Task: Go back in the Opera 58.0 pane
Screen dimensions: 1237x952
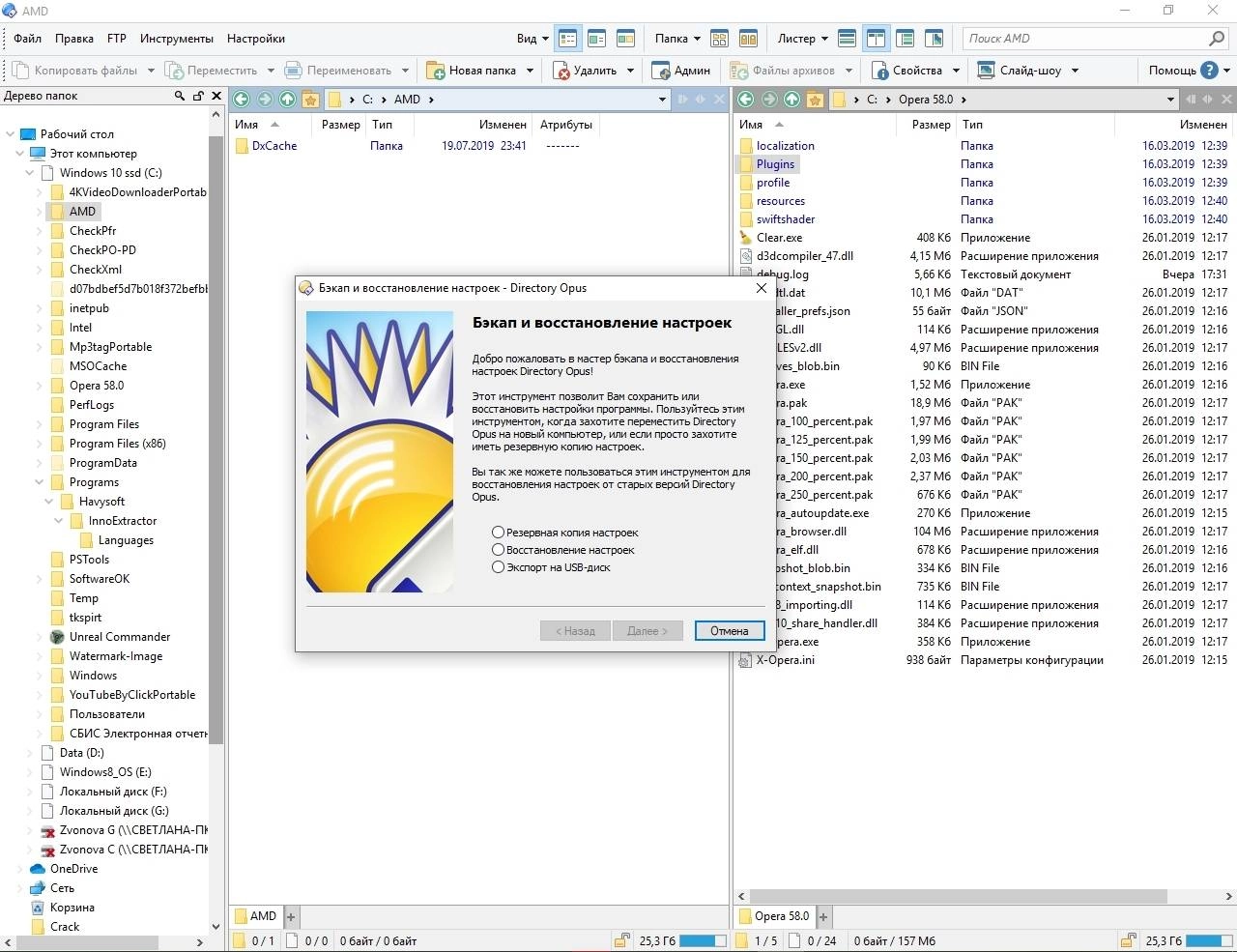Action: 746,99
